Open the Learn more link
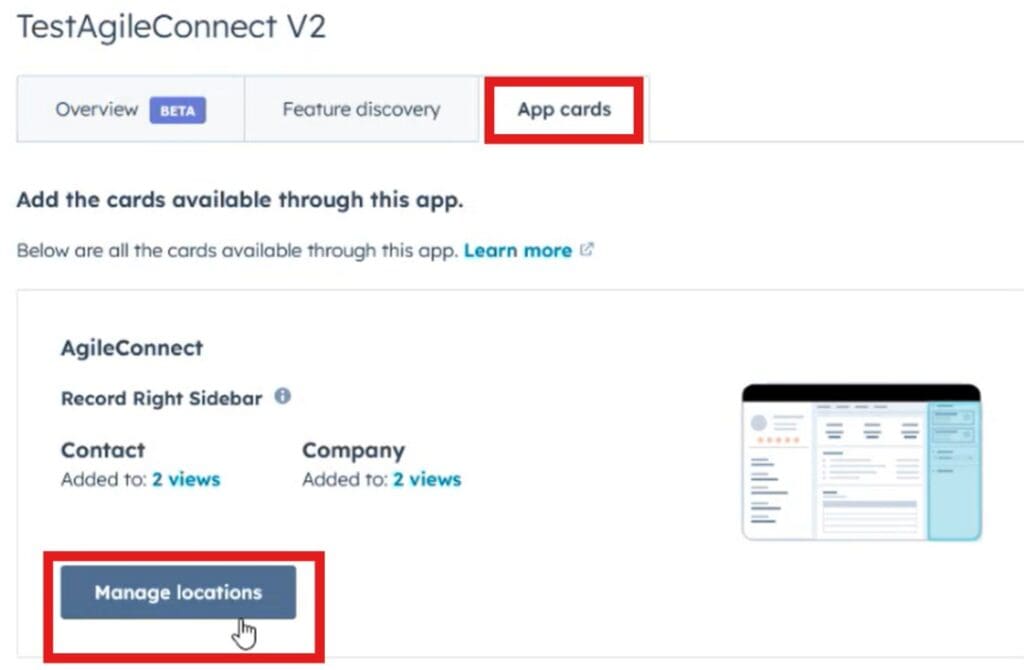Image resolution: width=1024 pixels, height=670 pixels. point(518,251)
